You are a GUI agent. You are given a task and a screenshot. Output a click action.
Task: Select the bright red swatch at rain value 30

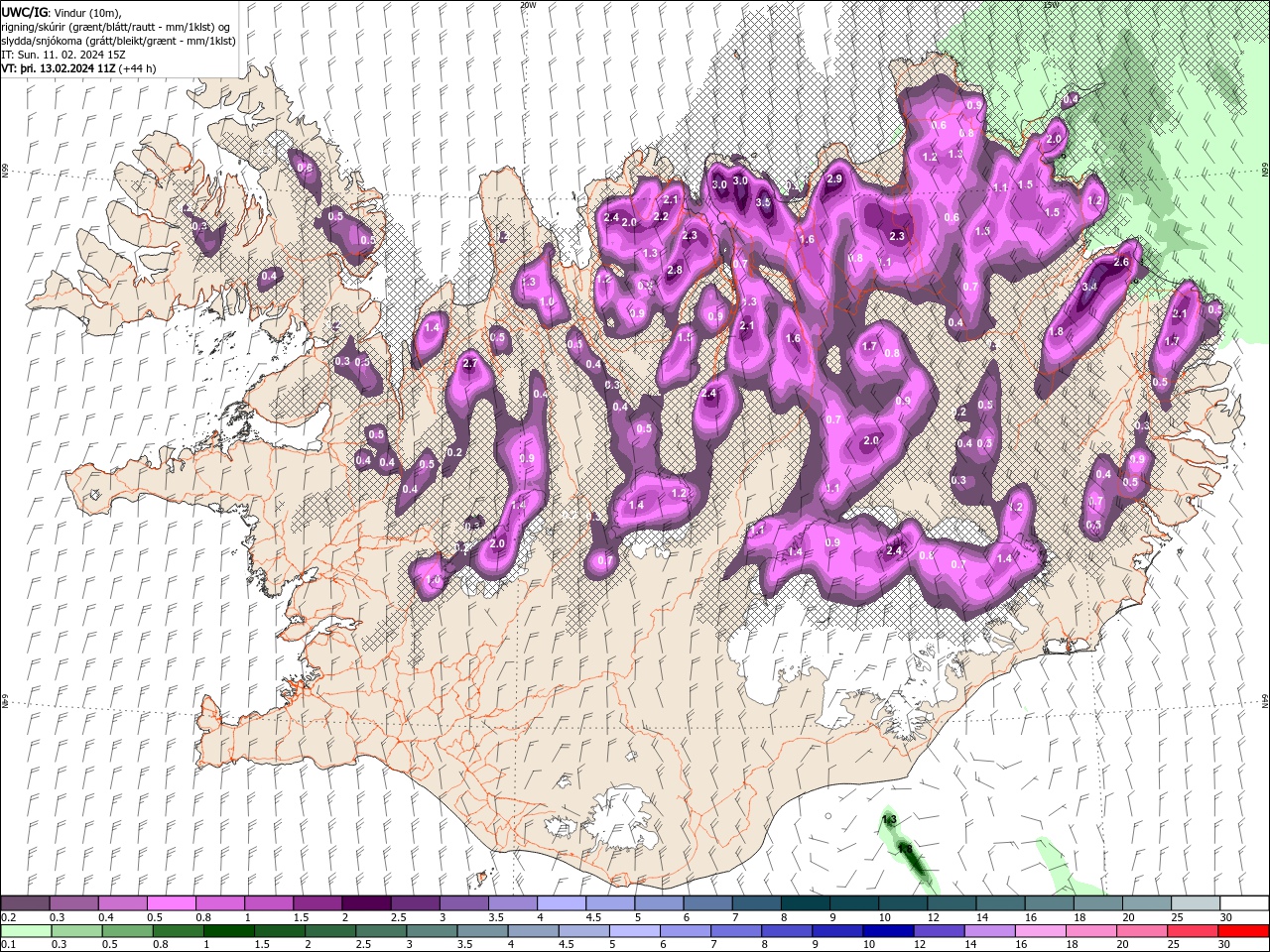(1242, 931)
